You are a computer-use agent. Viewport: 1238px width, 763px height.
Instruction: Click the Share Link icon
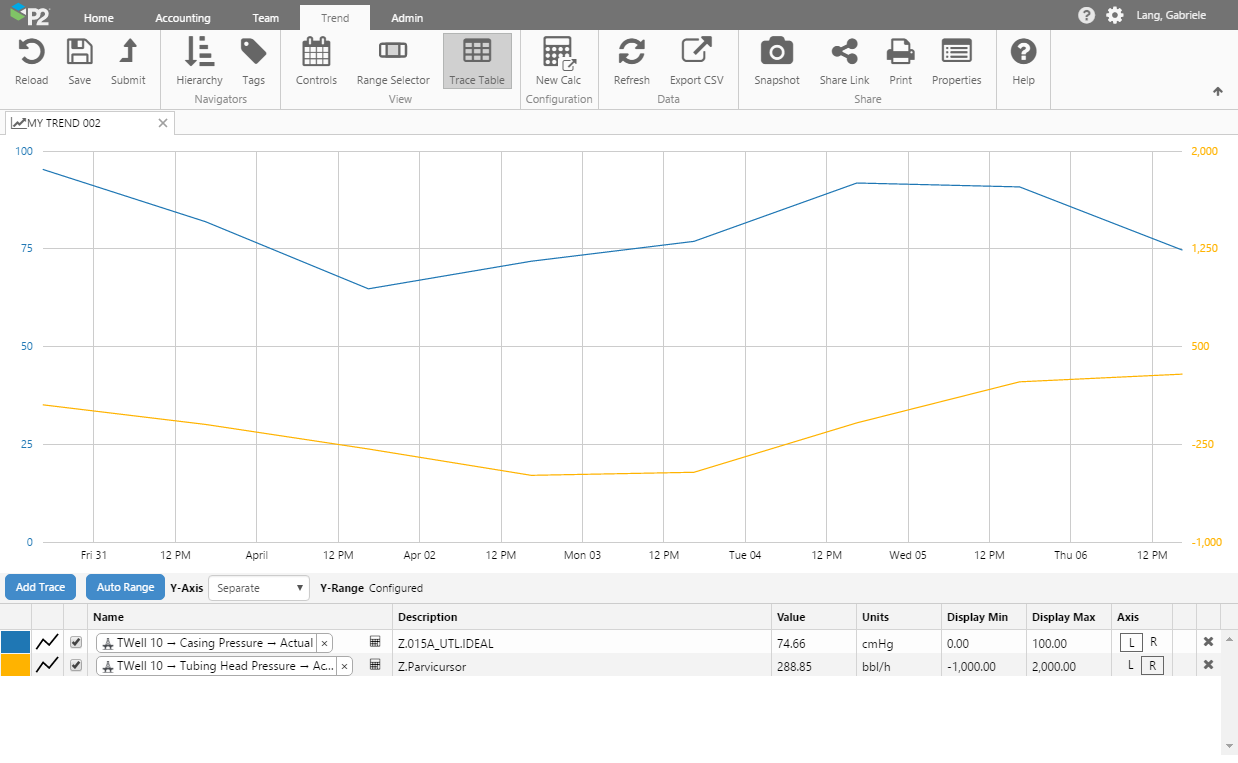click(x=844, y=53)
